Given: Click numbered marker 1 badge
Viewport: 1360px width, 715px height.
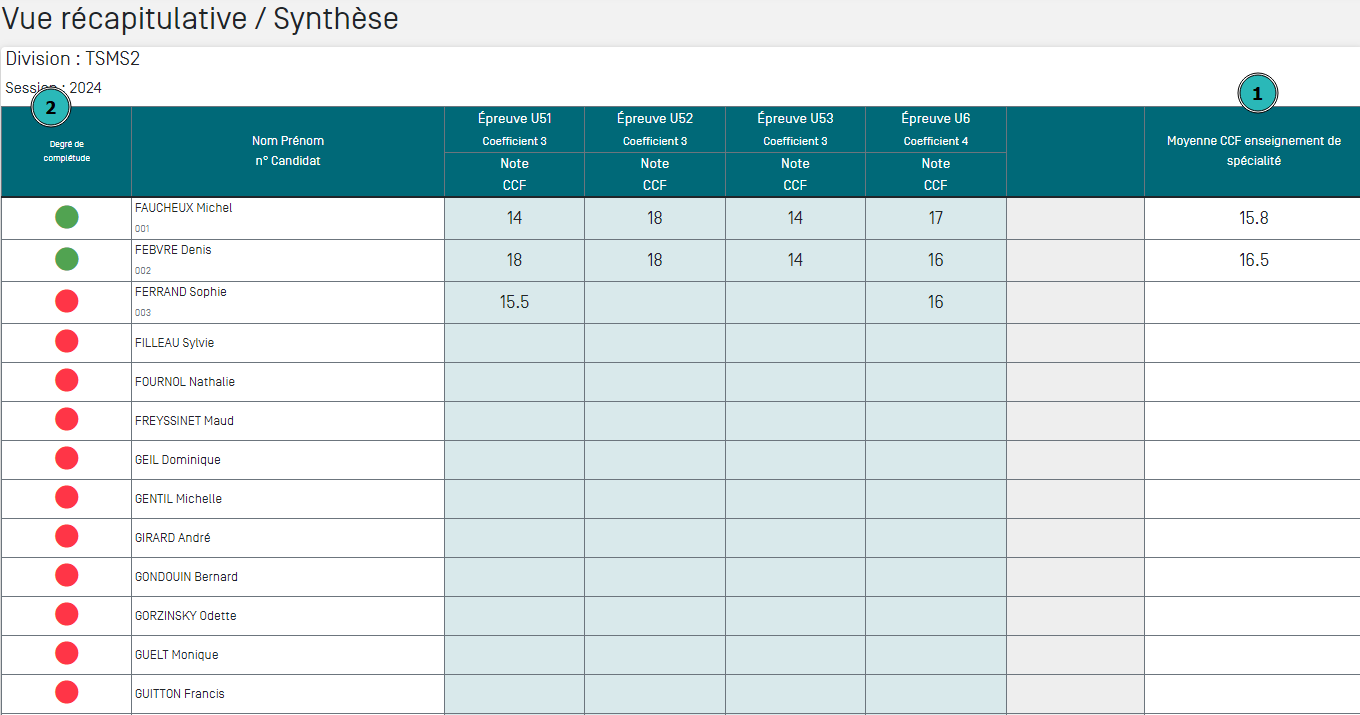Looking at the screenshot, I should [1257, 93].
